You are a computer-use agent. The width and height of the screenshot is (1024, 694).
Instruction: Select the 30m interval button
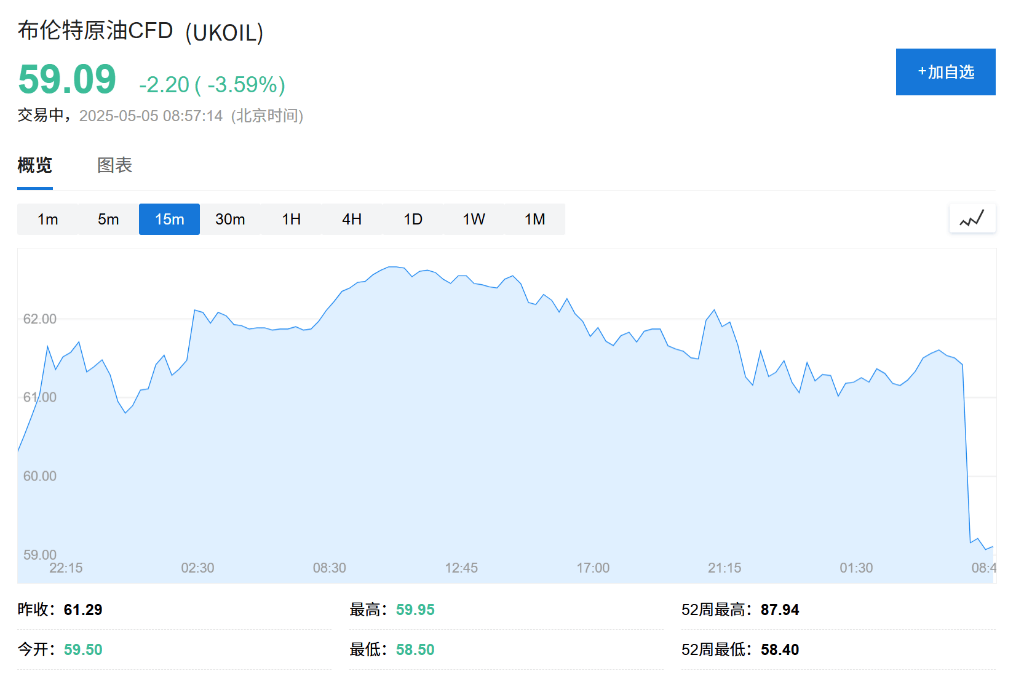230,218
